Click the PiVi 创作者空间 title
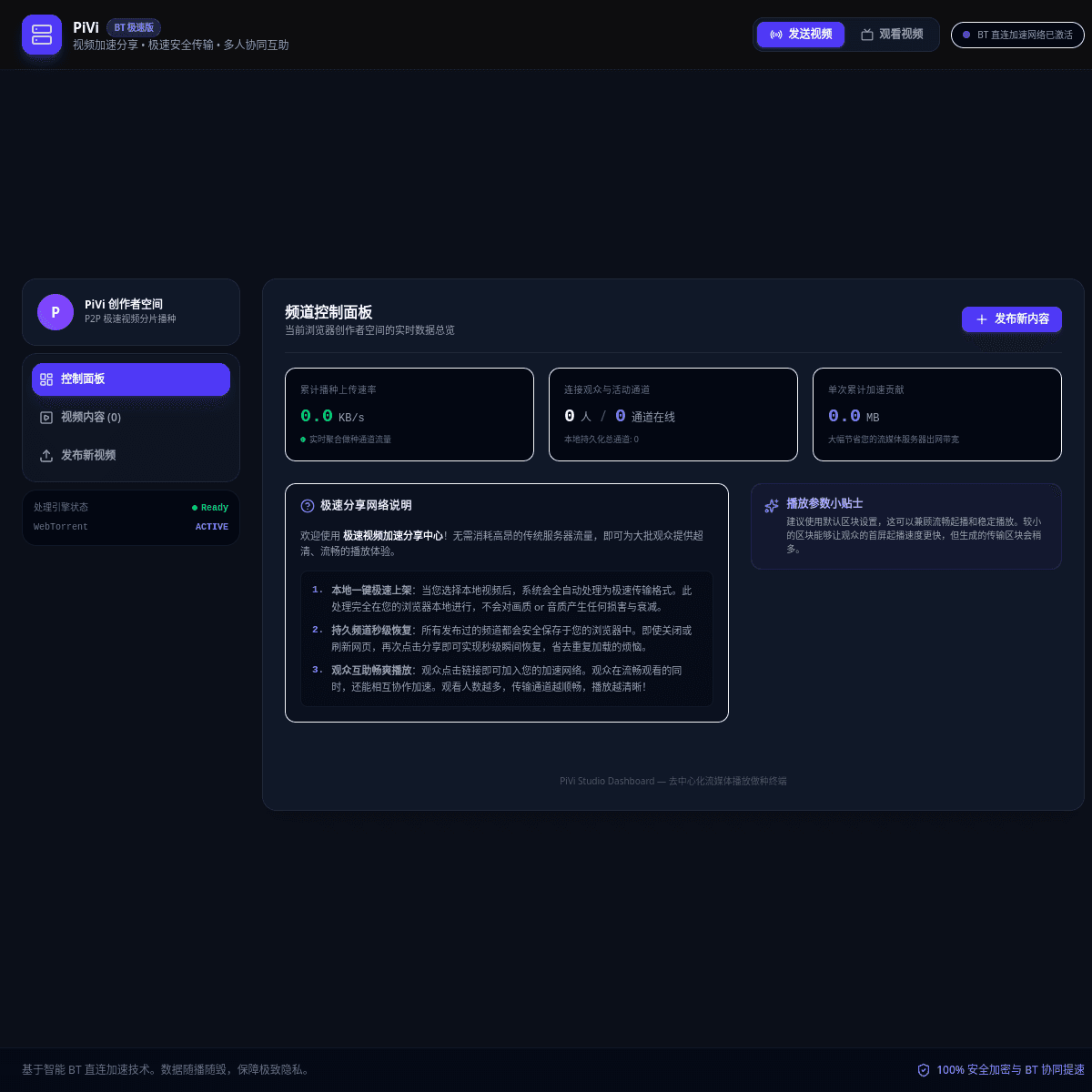 (124, 304)
